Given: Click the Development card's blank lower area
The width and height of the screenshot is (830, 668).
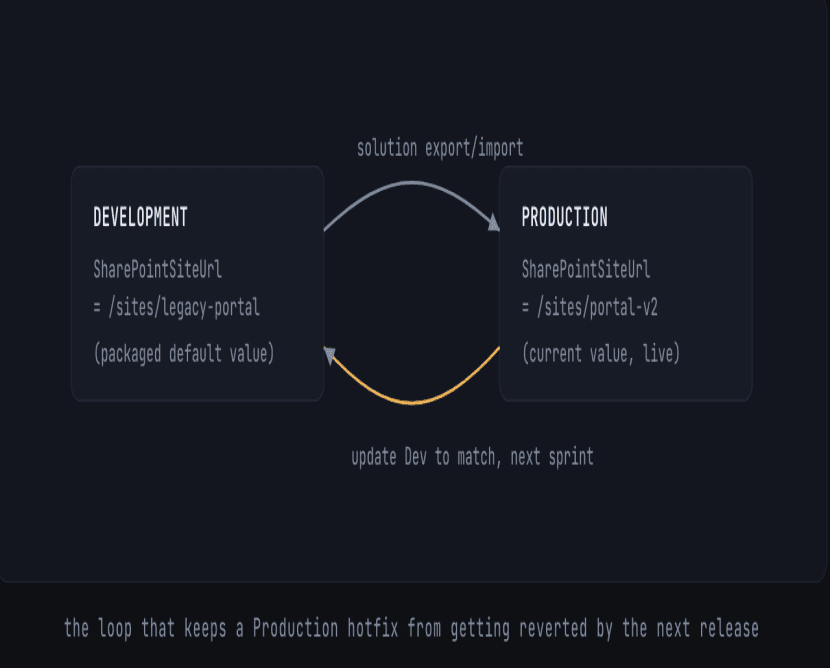Looking at the screenshot, I should click(x=197, y=384).
